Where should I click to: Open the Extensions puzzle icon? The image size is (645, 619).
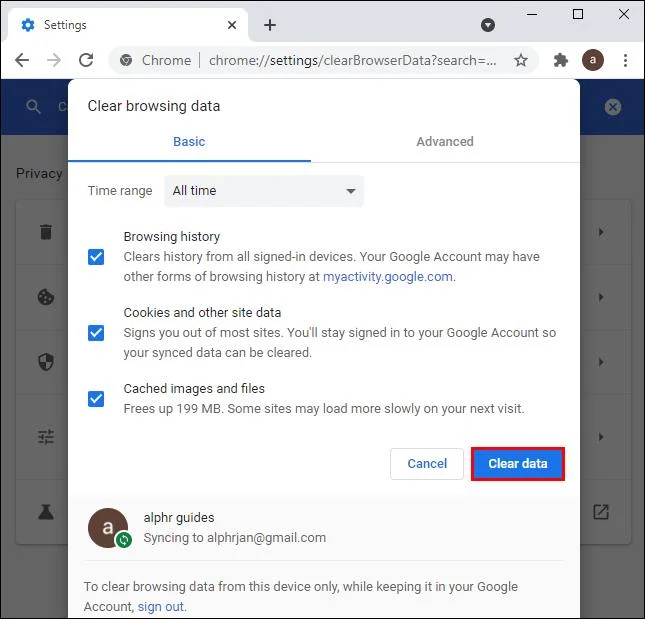click(561, 60)
